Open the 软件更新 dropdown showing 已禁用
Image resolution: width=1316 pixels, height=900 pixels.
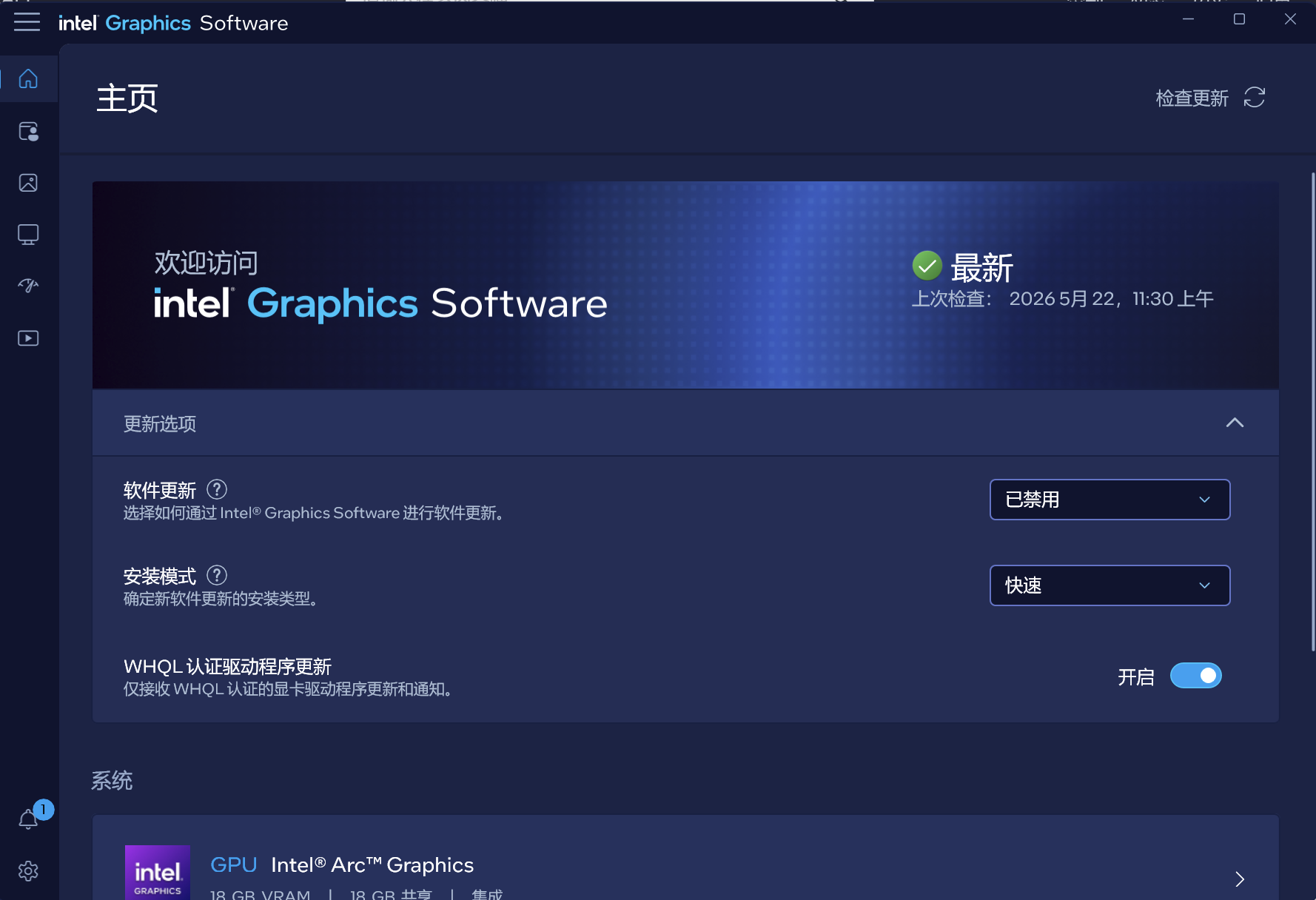click(x=1109, y=500)
